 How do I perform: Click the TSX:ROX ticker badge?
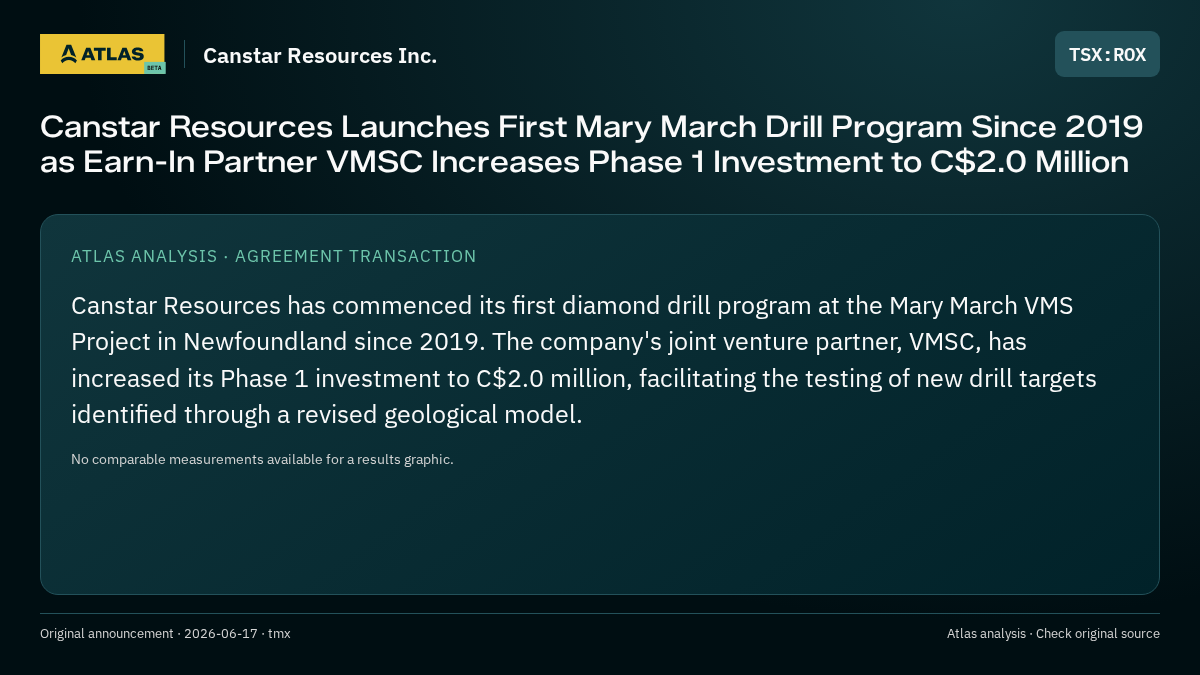1107,54
